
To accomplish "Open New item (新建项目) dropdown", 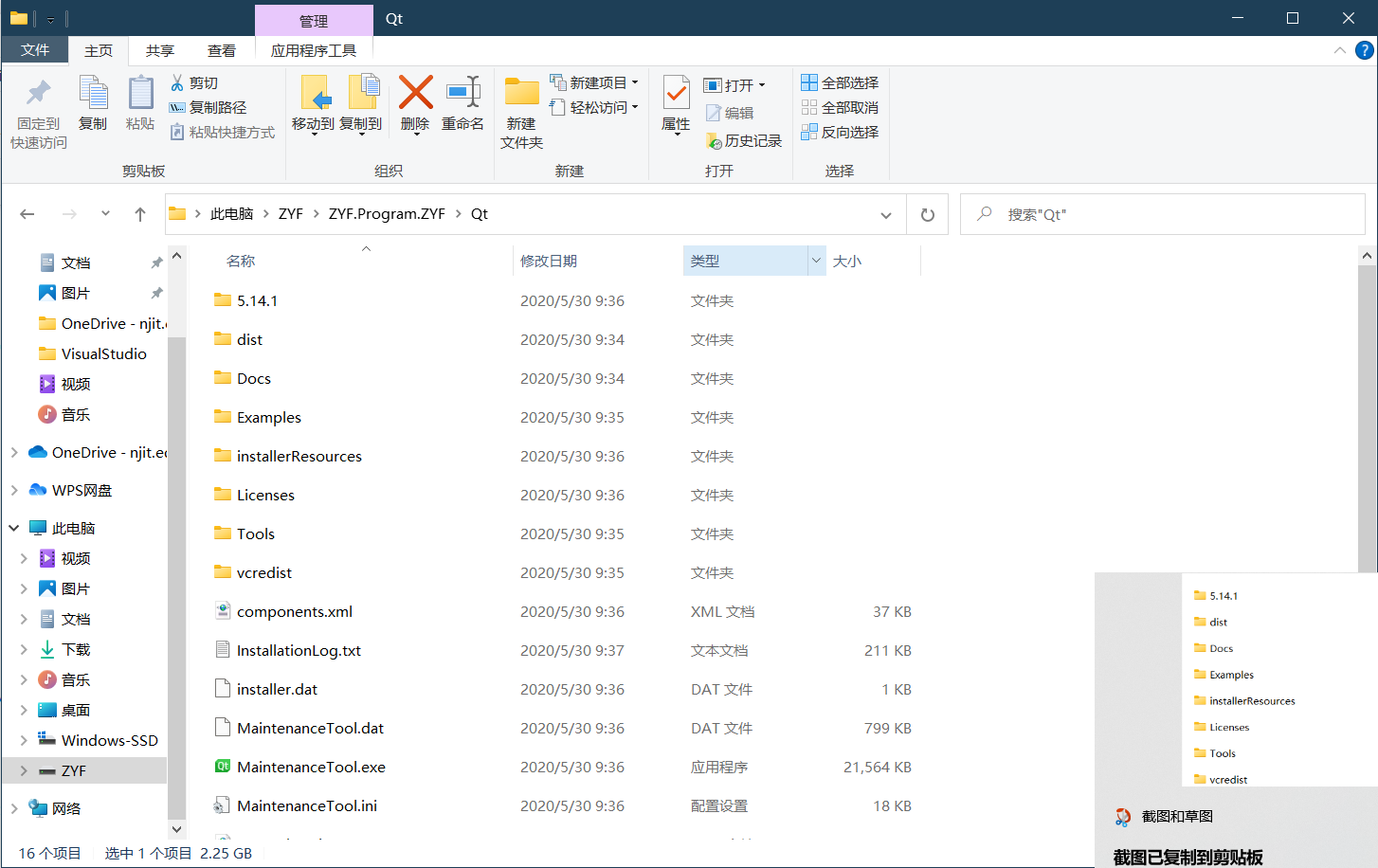I will (594, 83).
